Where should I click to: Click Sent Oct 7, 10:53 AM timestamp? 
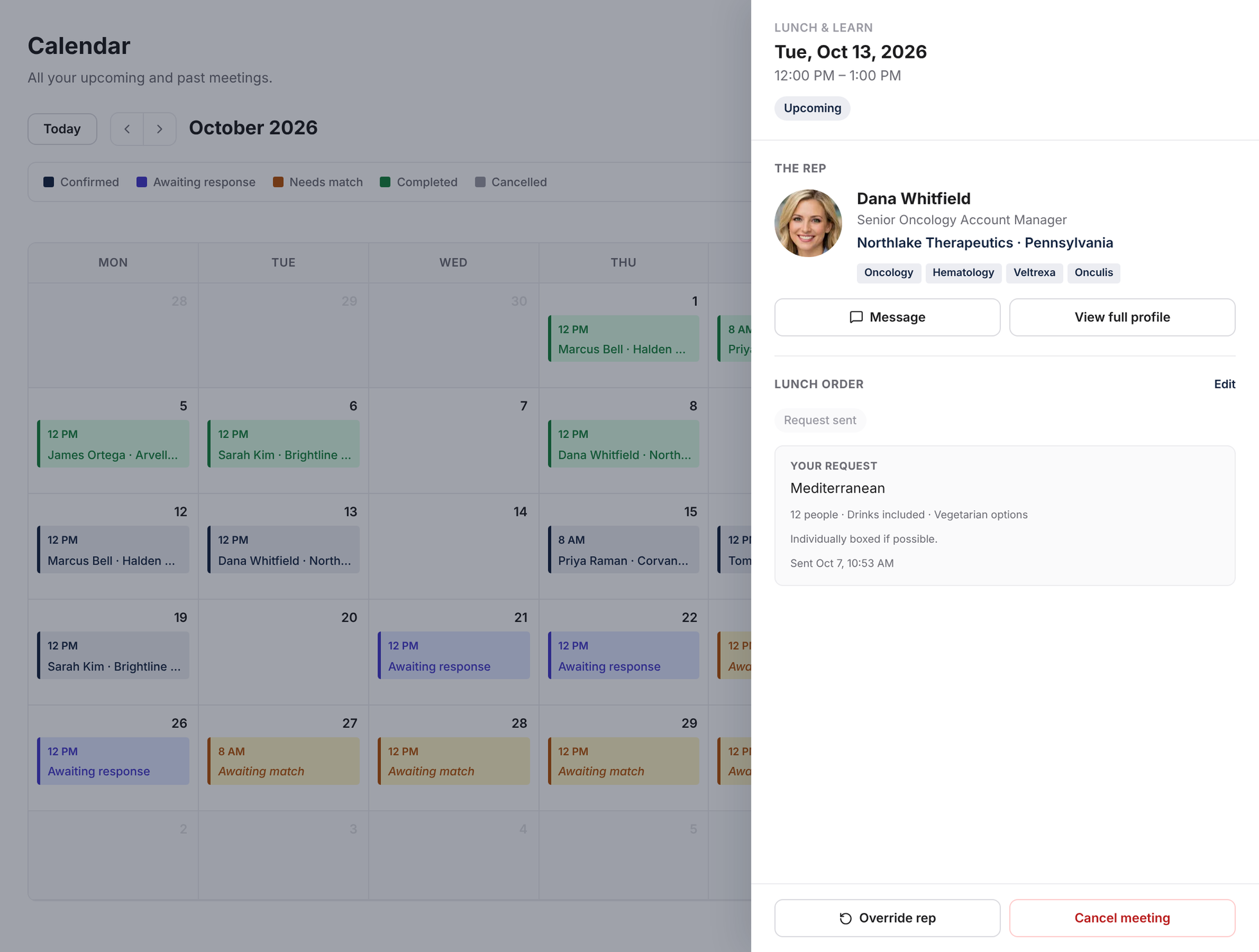(841, 563)
